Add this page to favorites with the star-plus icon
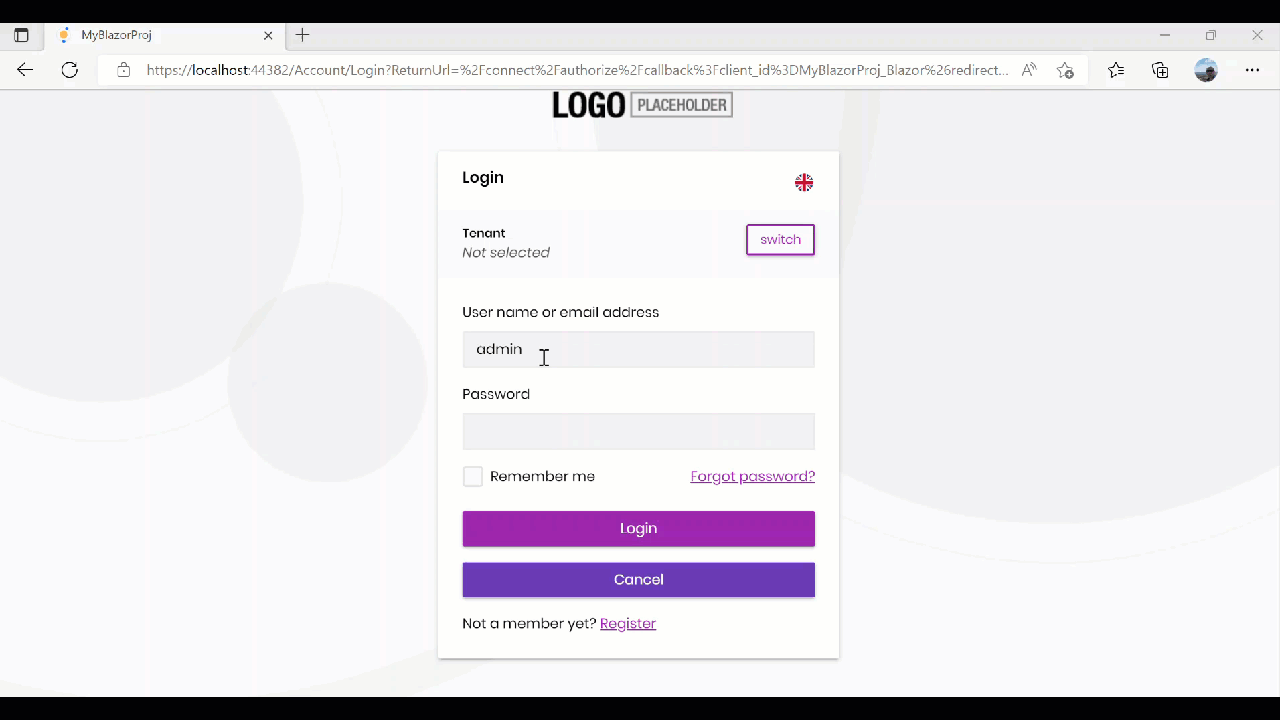Viewport: 1280px width, 720px height. pos(1065,70)
